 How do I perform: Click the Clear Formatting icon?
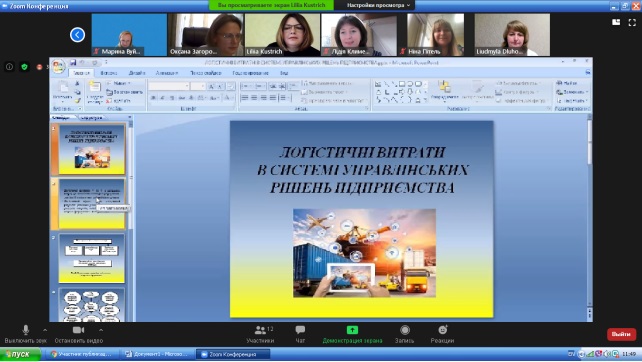[x=231, y=86]
